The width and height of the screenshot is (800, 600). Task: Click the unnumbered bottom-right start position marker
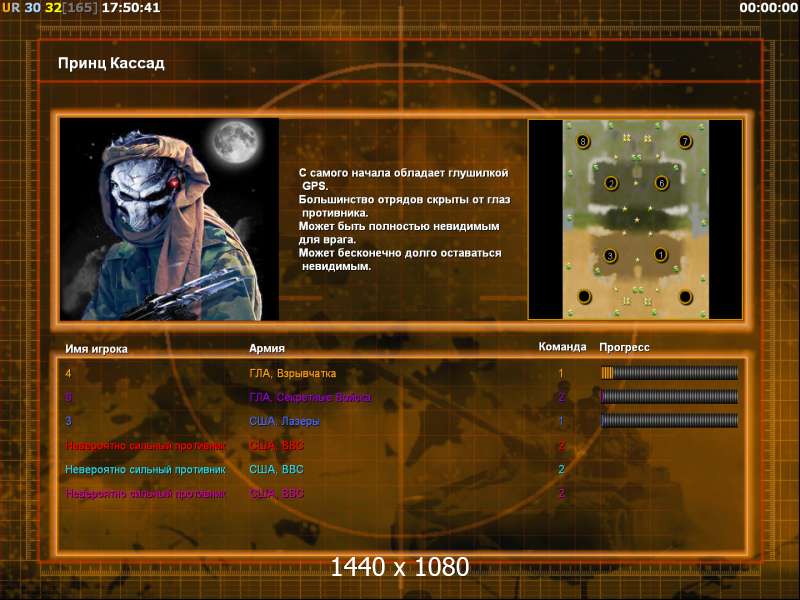pos(685,296)
